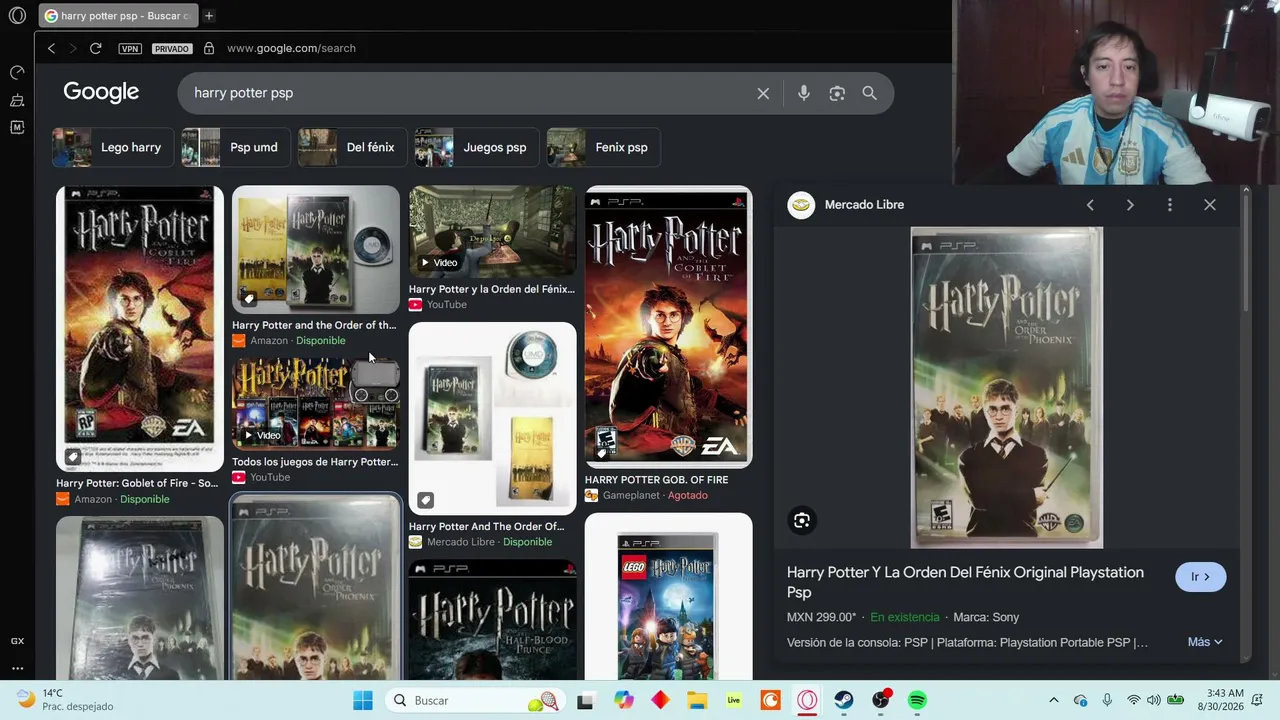The height and width of the screenshot is (720, 1280).
Task: Open the Windows Start menu
Action: (363, 700)
